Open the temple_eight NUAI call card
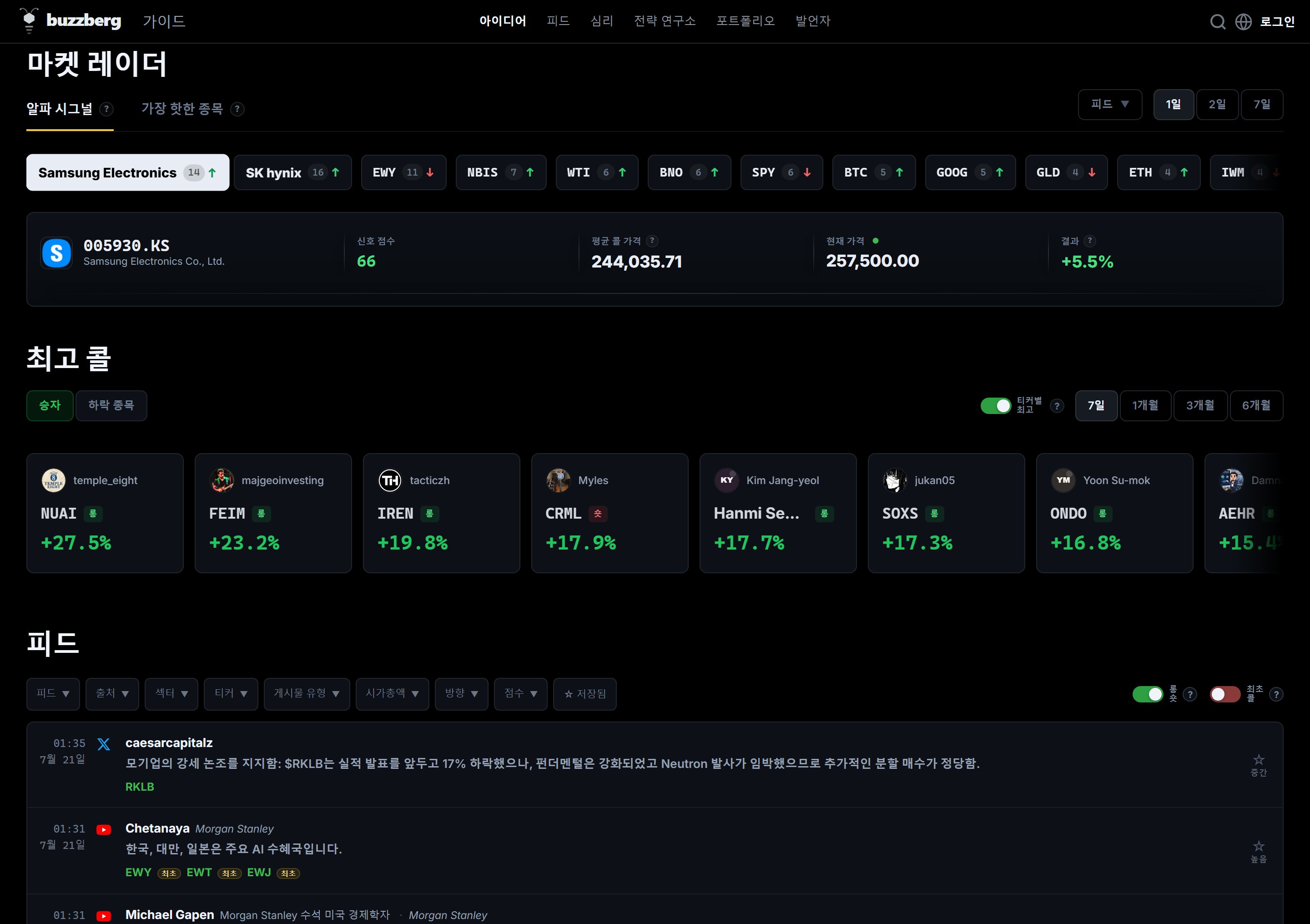 coord(105,513)
